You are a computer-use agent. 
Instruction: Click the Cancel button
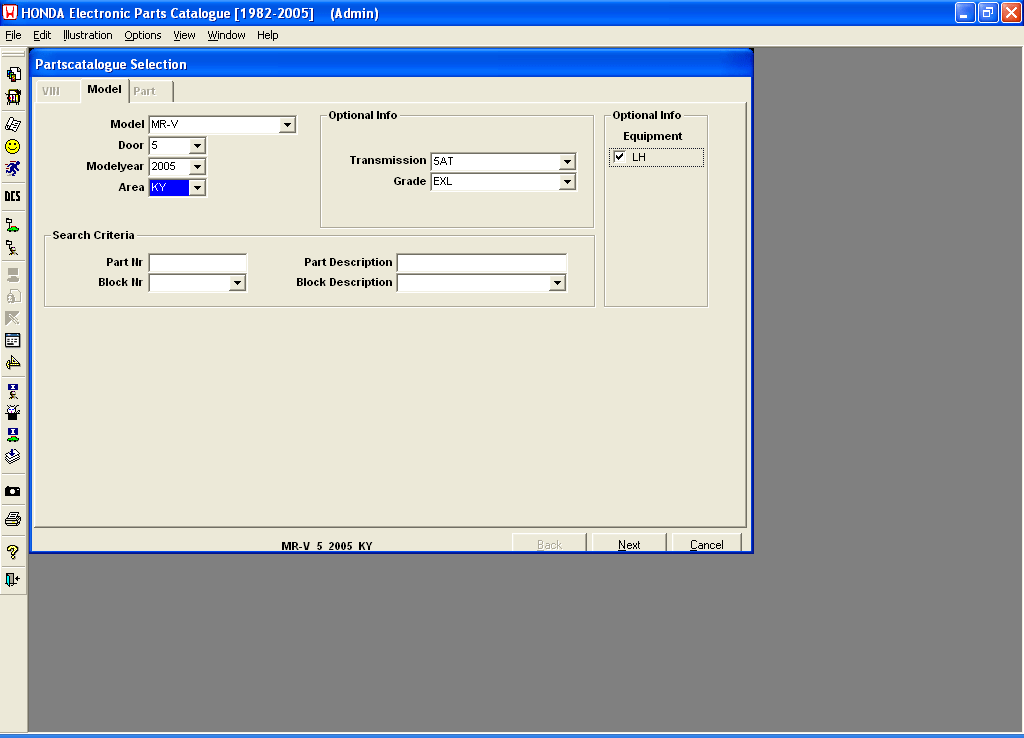tap(707, 544)
